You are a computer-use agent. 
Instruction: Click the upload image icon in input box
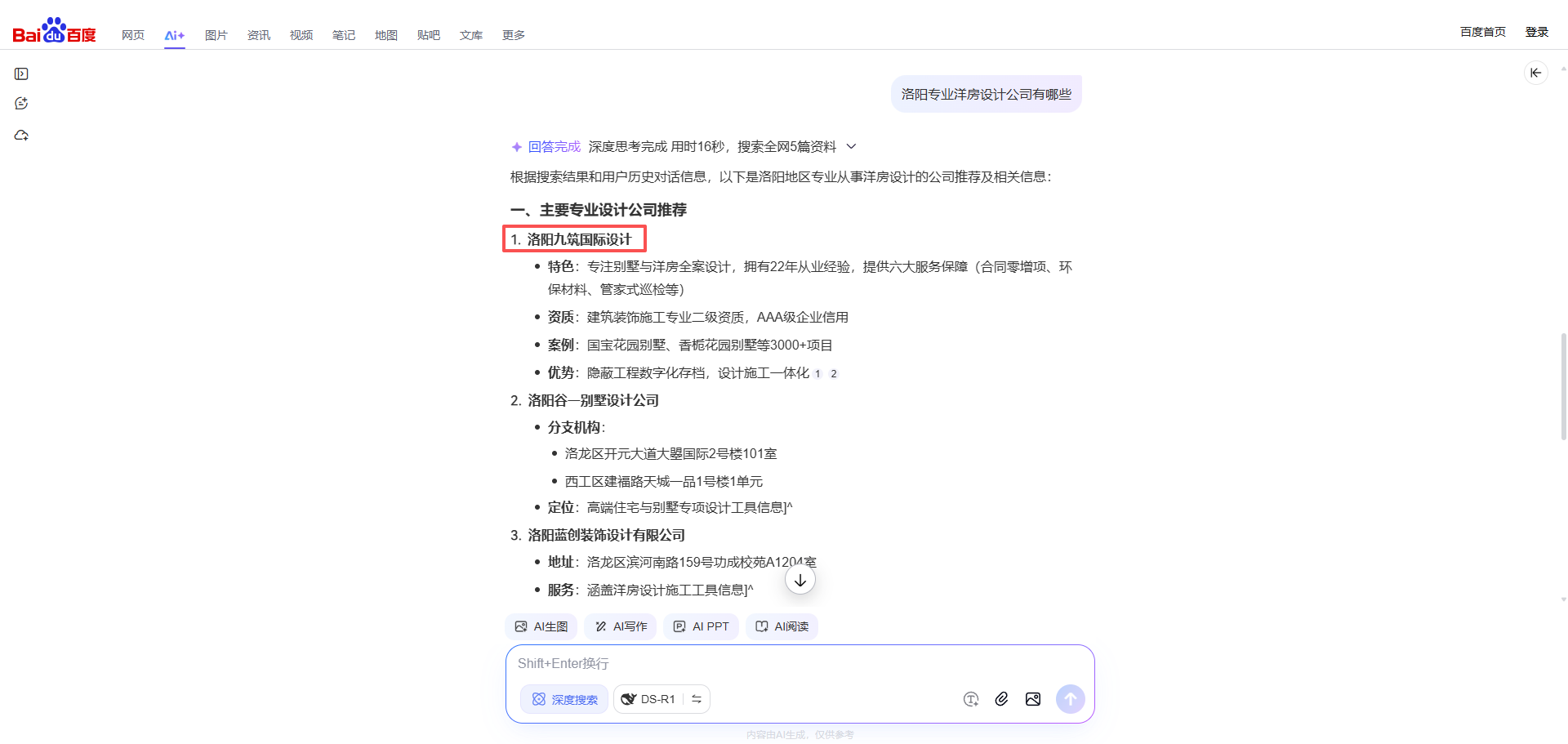1033,699
